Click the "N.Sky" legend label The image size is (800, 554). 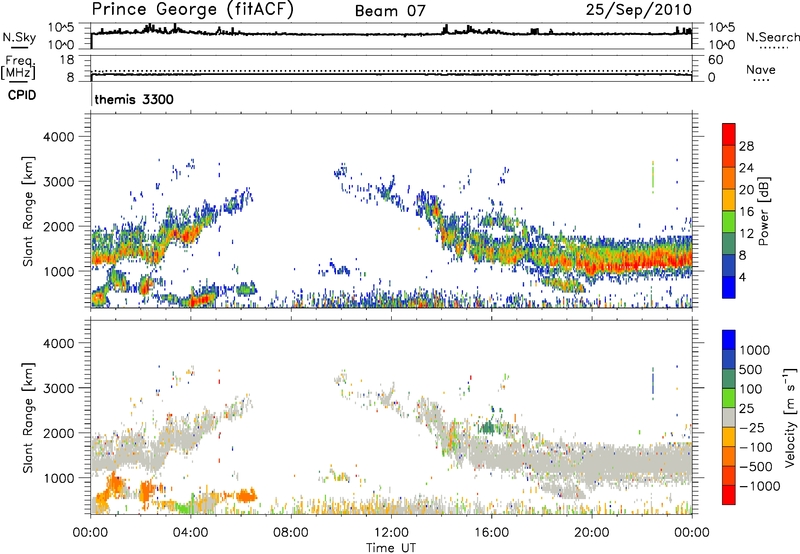point(20,37)
